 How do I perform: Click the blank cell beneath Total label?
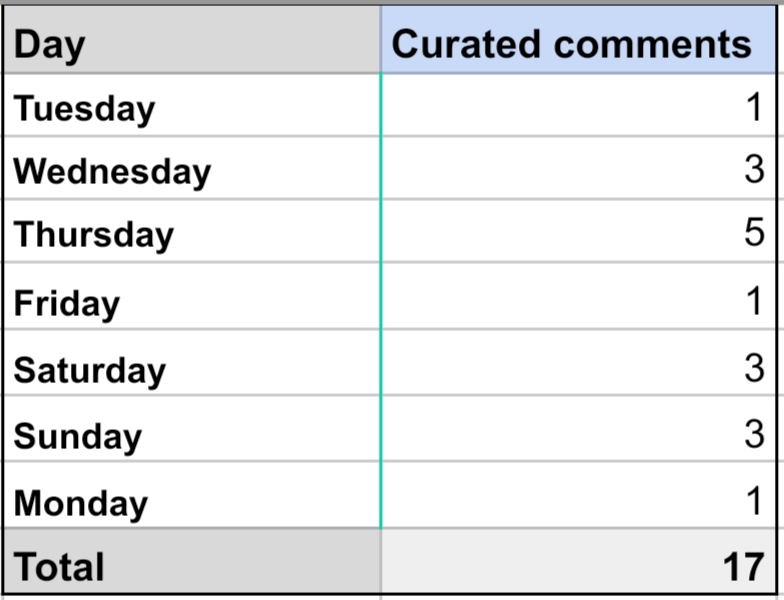[x=190, y=597]
